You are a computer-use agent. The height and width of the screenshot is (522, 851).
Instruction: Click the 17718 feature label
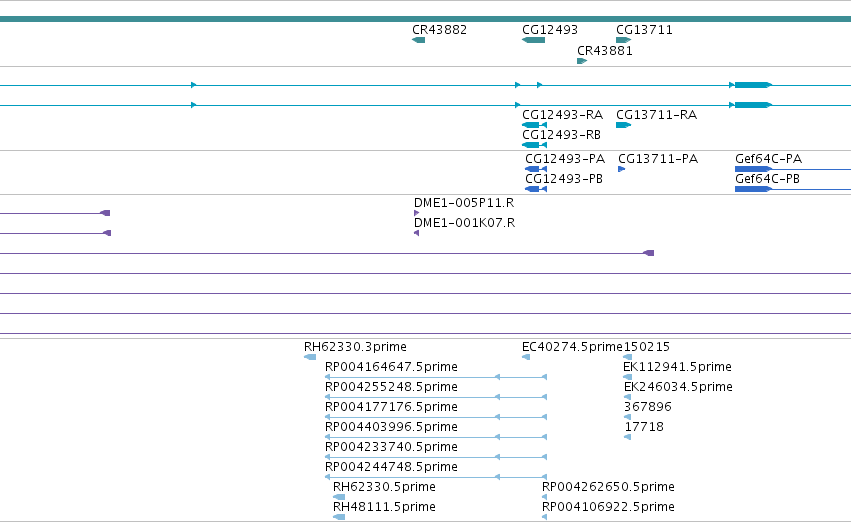[644, 427]
